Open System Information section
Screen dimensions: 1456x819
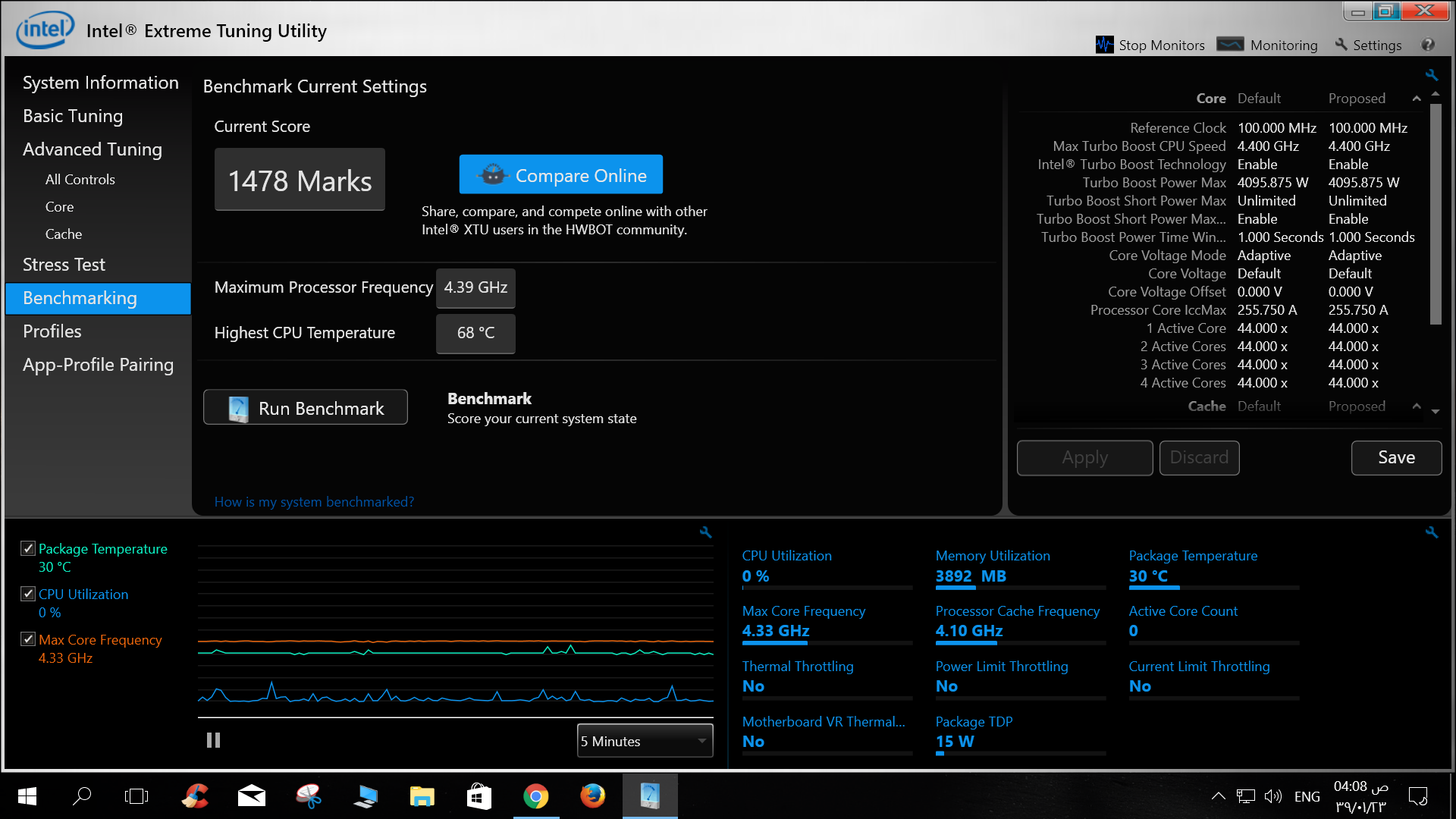(x=101, y=83)
